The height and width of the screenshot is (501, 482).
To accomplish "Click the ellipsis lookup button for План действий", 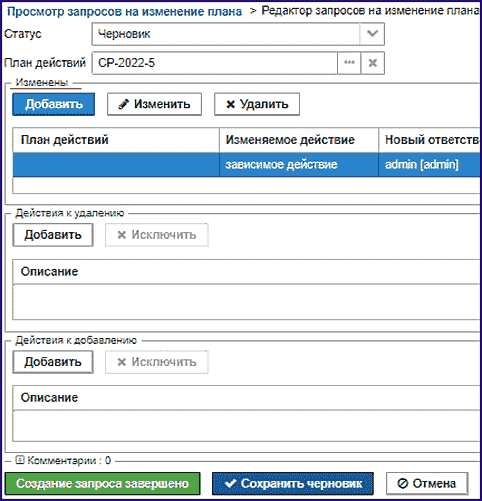I will coord(349,63).
